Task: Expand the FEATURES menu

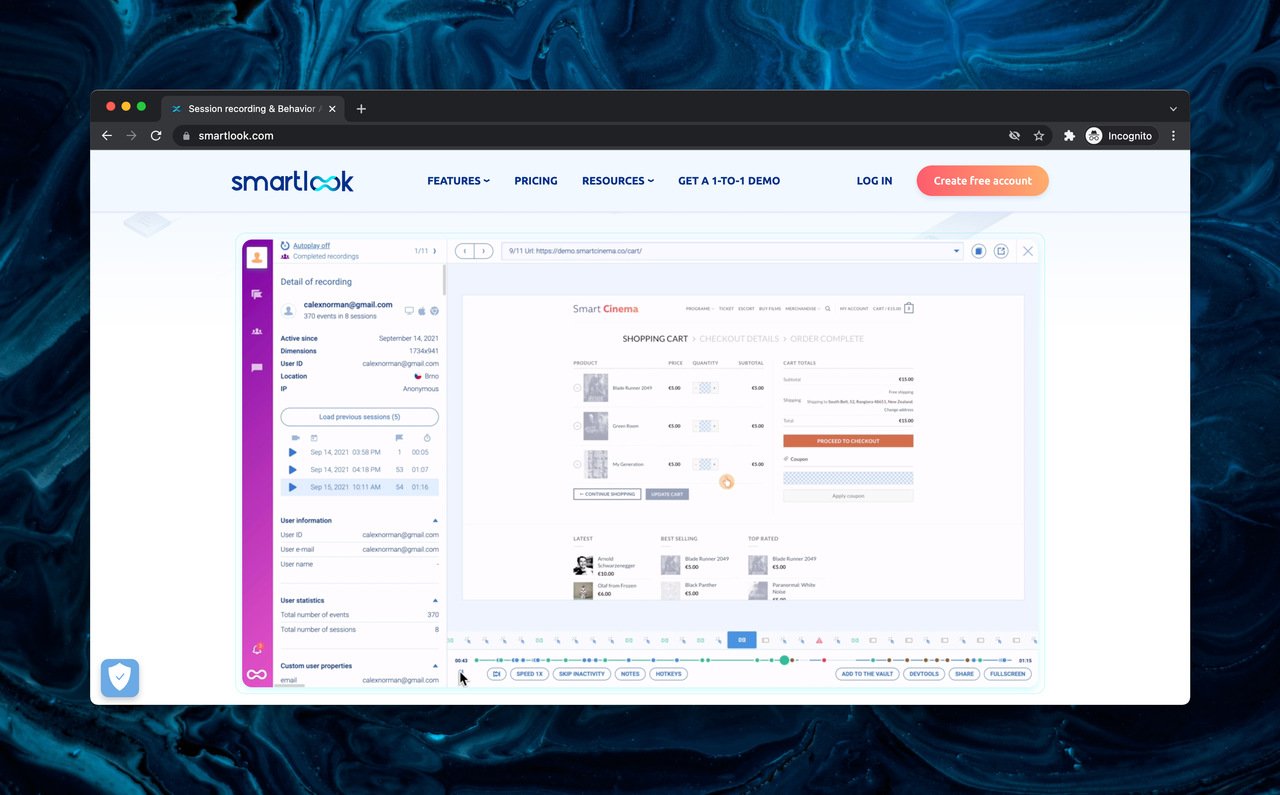Action: click(x=458, y=181)
